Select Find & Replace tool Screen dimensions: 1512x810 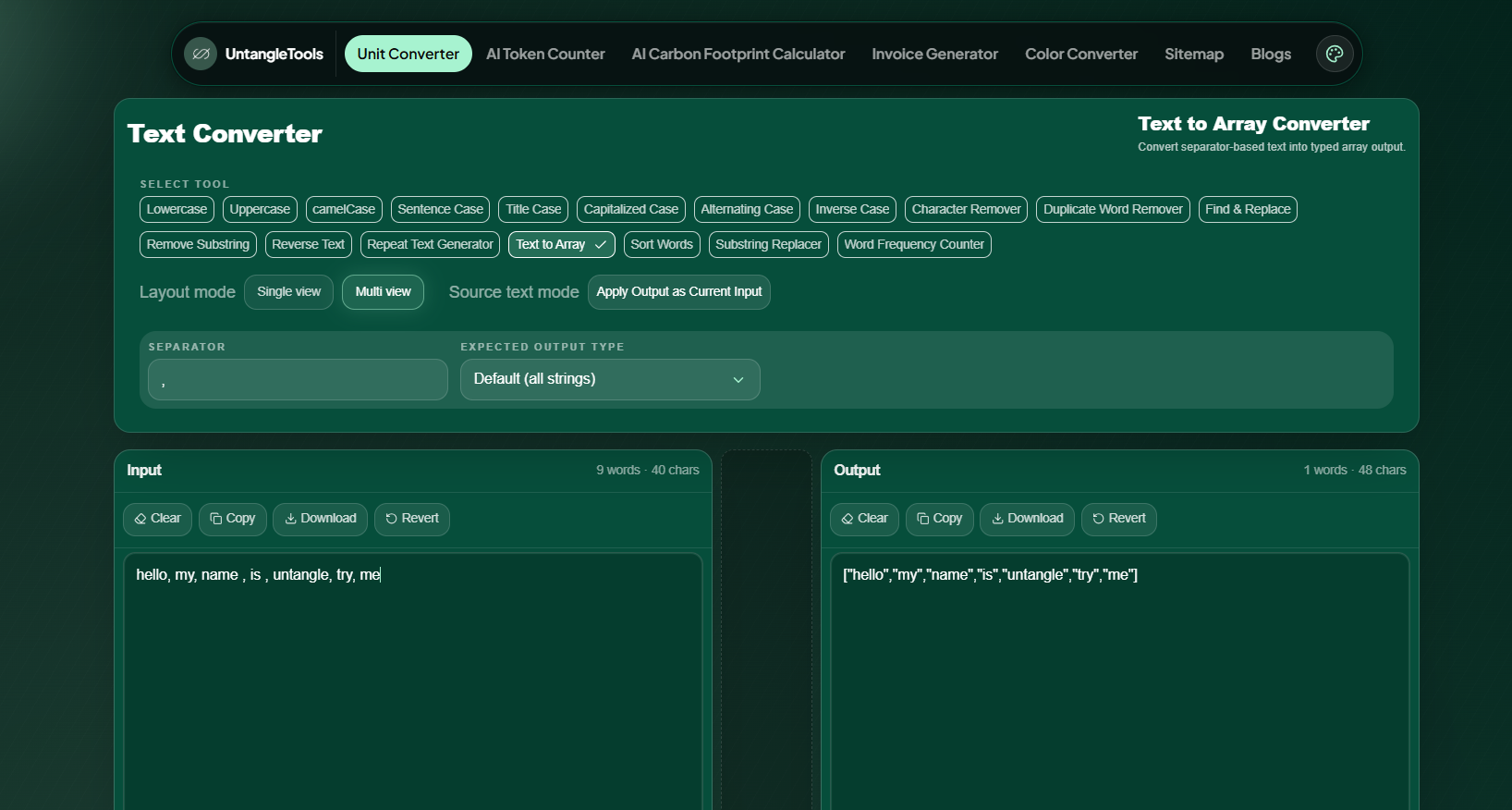coord(1248,210)
